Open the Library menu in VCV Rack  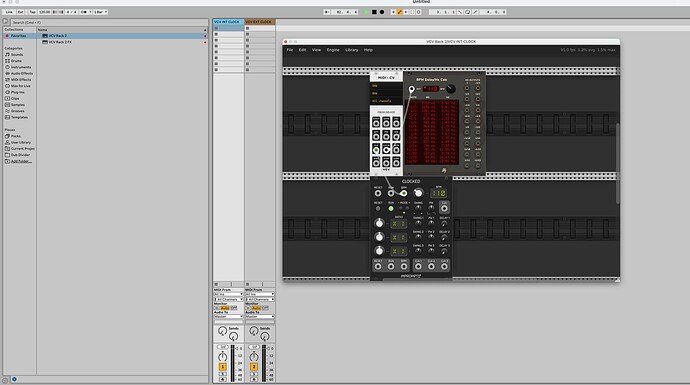[352, 50]
